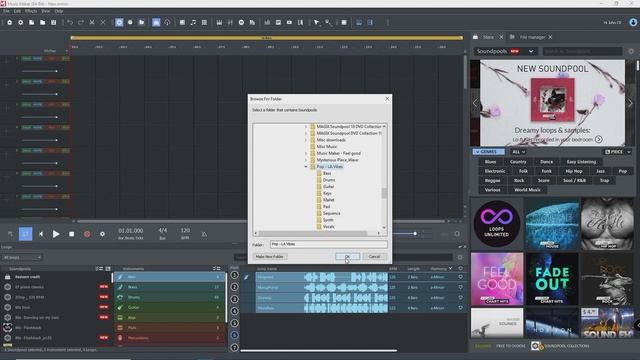Click the redo arrow in the toolbar

pos(81,22)
